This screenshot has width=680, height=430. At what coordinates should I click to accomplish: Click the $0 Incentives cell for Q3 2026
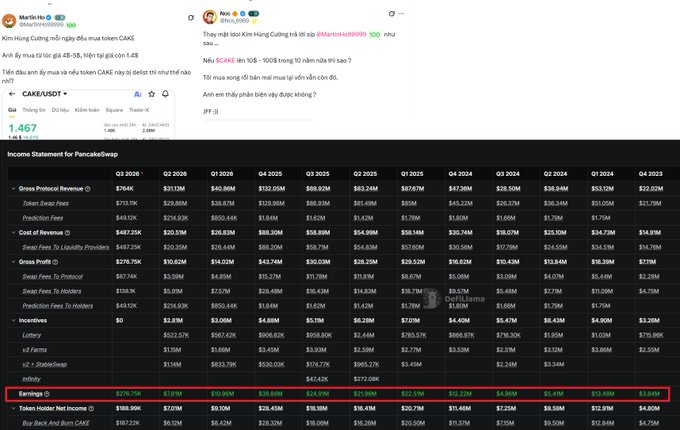click(119, 320)
